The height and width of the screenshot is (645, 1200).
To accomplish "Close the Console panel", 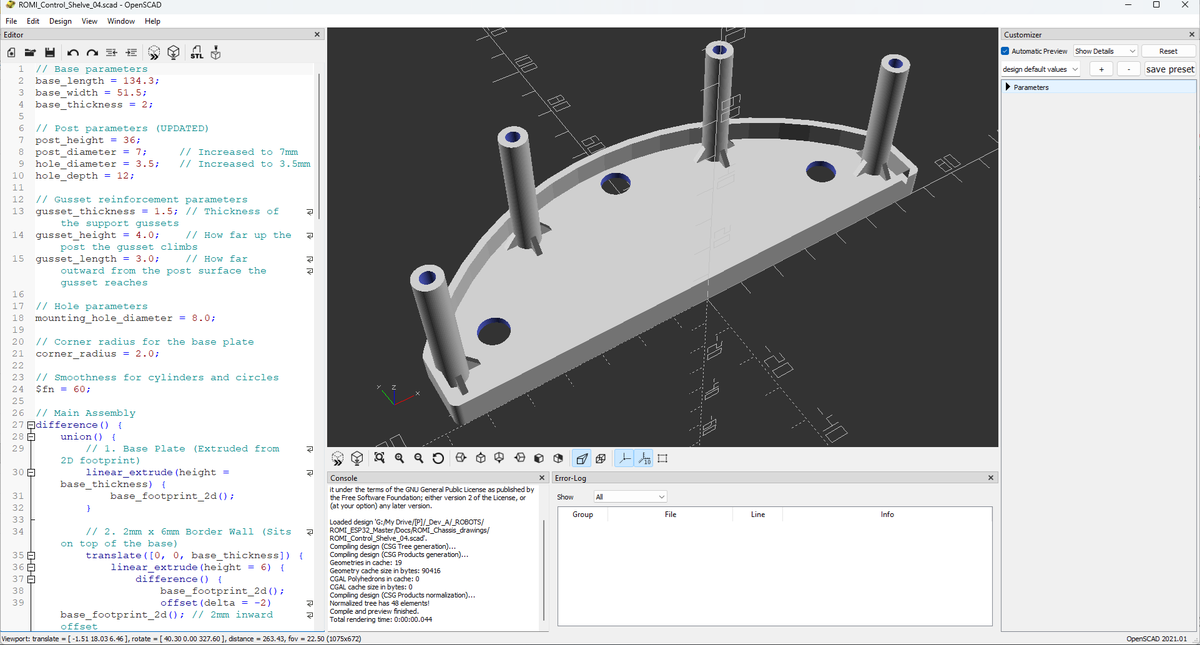I will [541, 478].
